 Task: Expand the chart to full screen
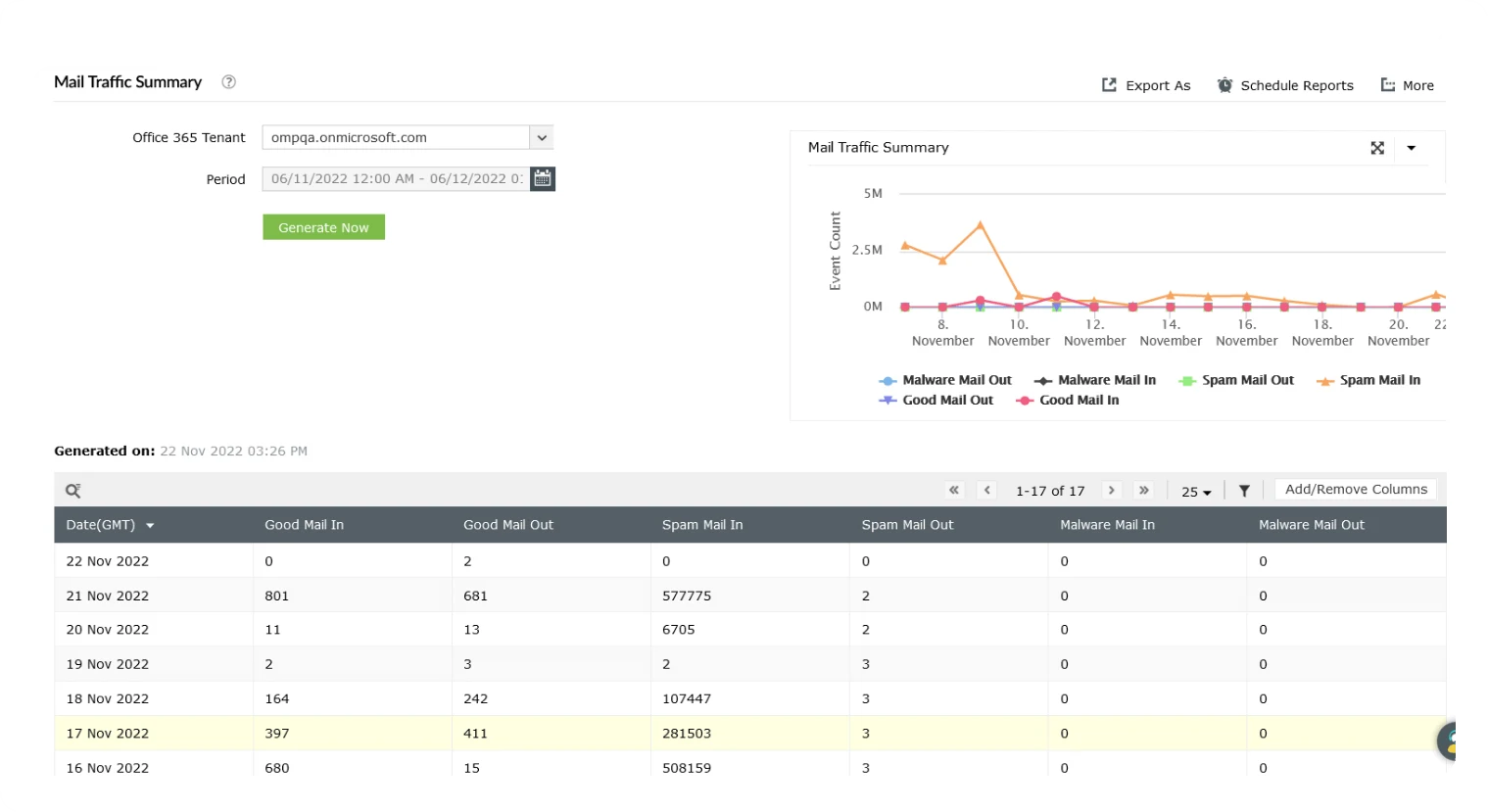coord(1377,148)
